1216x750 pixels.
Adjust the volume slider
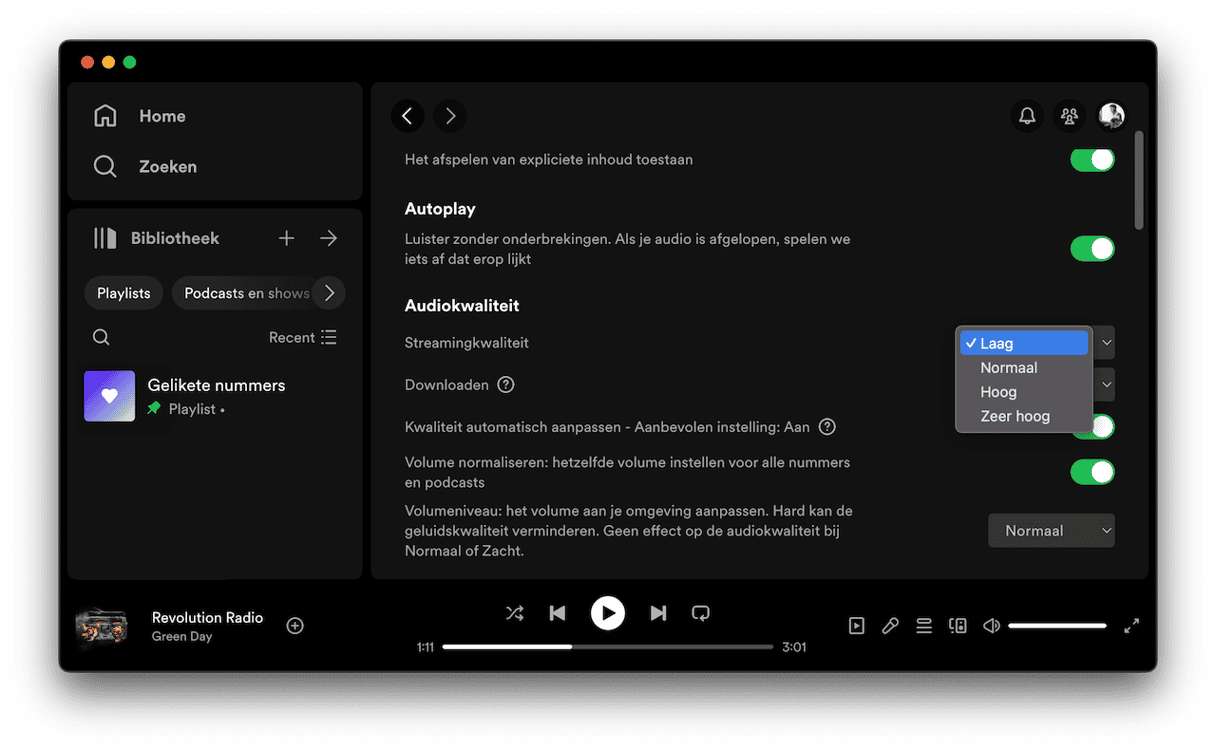1057,626
